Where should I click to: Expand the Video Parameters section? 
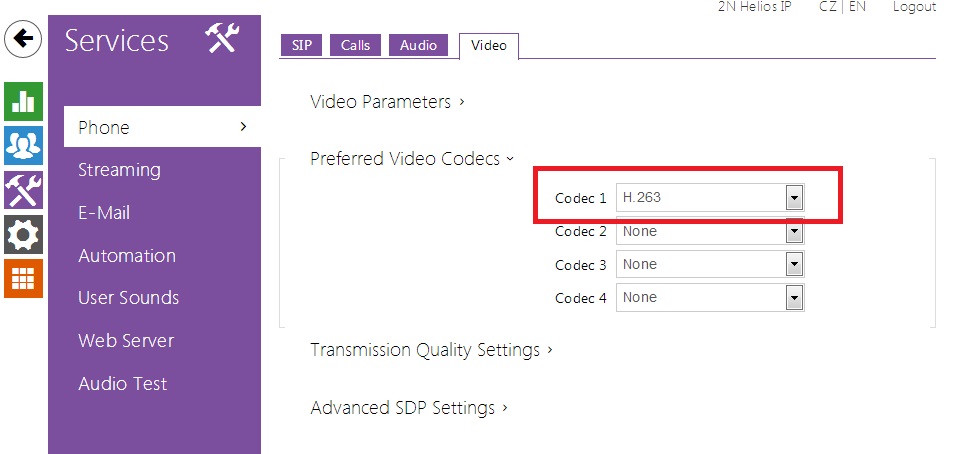[388, 101]
